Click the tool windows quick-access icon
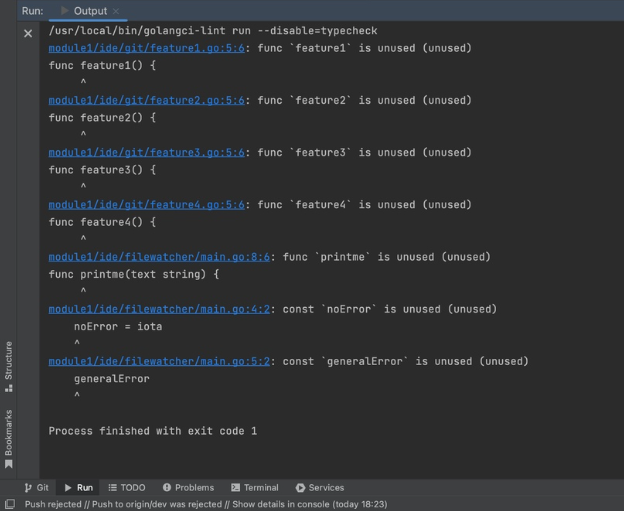This screenshot has width=625, height=511. (x=9, y=505)
